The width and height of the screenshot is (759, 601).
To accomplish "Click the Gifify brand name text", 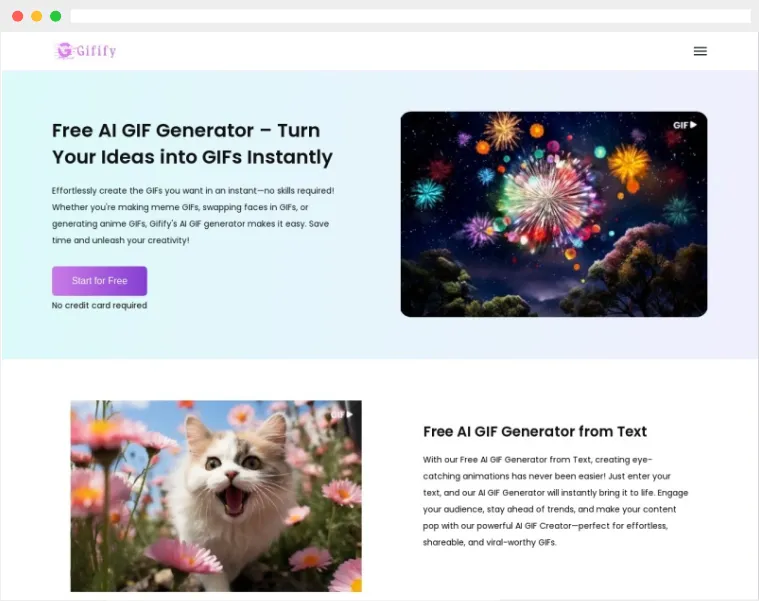I will [97, 51].
